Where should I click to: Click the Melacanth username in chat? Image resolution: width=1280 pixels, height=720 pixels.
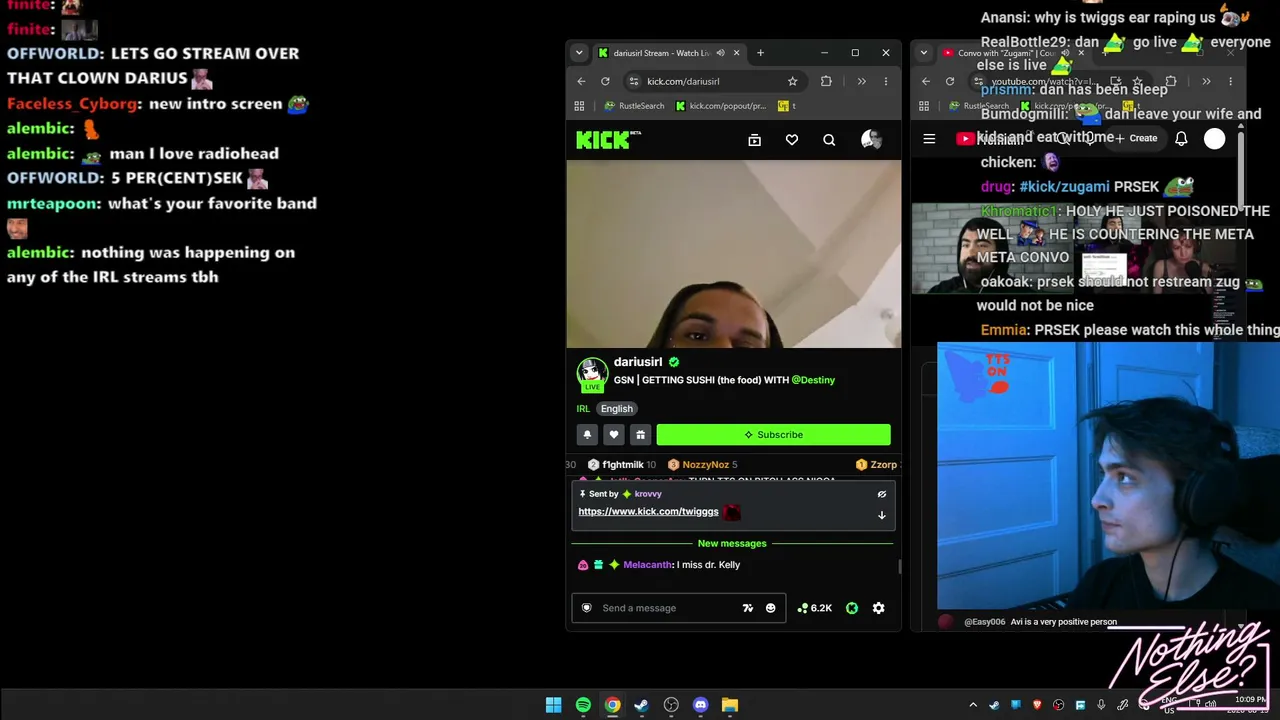pyautogui.click(x=648, y=565)
